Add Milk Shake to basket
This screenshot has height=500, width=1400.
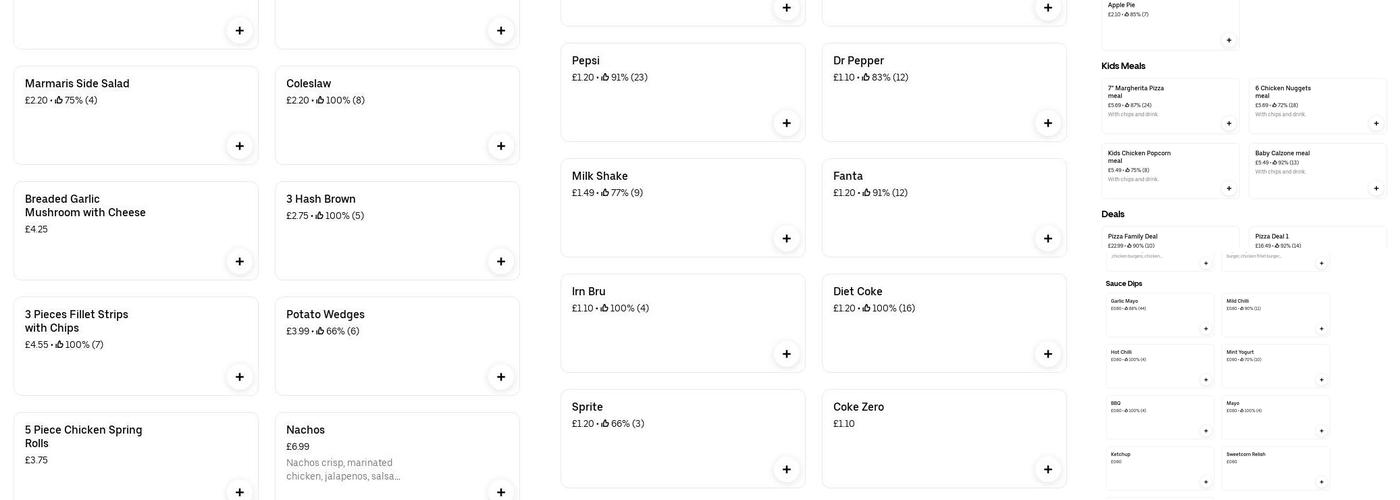[786, 238]
